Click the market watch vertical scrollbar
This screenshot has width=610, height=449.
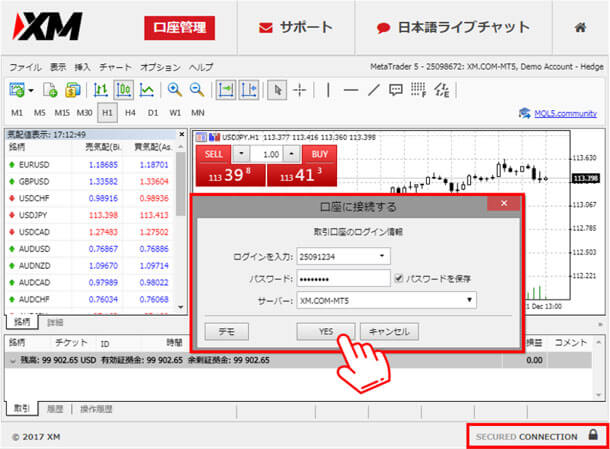181,183
